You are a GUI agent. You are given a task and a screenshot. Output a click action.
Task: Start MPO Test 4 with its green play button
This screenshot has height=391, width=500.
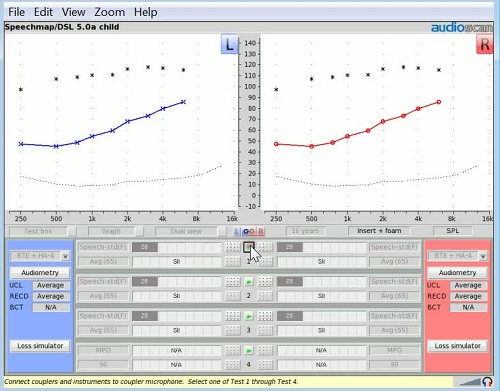tap(249, 350)
